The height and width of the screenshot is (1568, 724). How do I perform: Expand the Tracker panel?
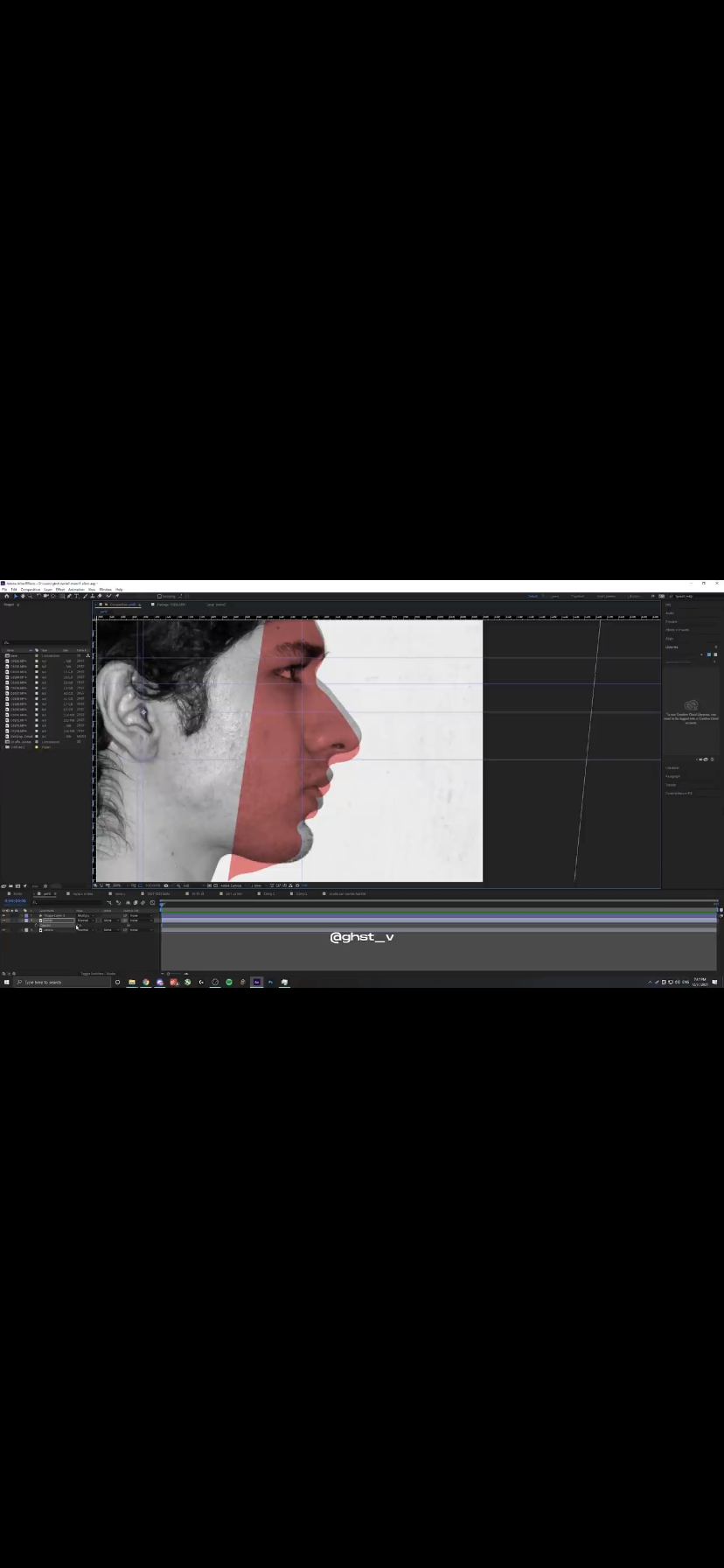pyautogui.click(x=671, y=785)
